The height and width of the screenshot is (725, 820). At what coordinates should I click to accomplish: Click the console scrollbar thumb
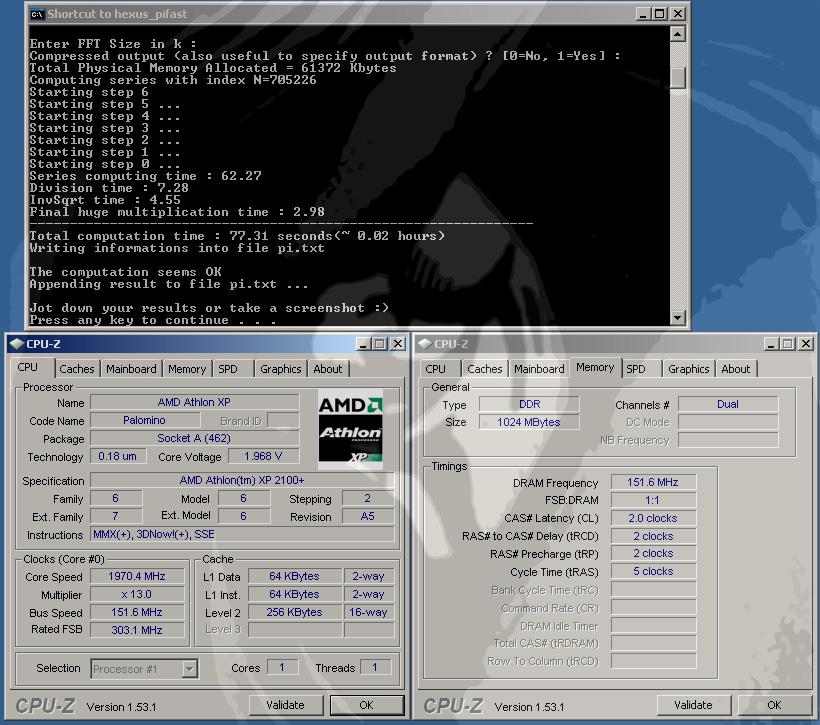[677, 77]
